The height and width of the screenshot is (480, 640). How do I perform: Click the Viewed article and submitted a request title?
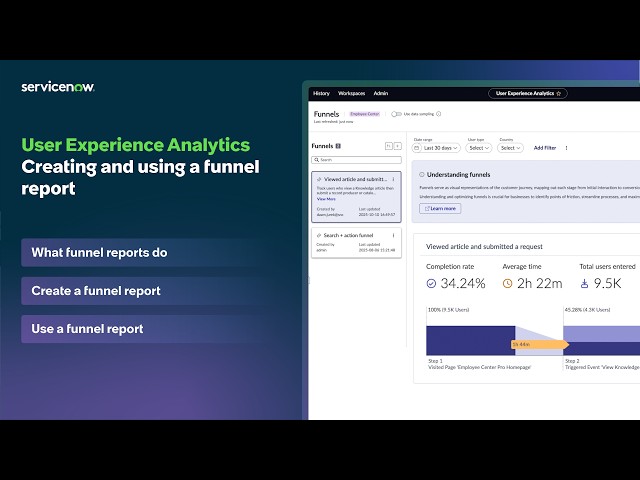coord(484,247)
